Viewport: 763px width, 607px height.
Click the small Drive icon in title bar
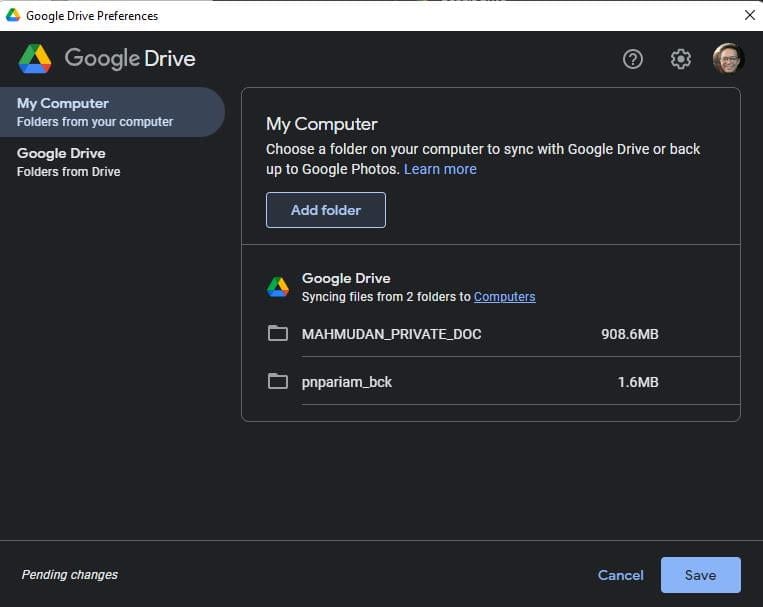point(13,15)
